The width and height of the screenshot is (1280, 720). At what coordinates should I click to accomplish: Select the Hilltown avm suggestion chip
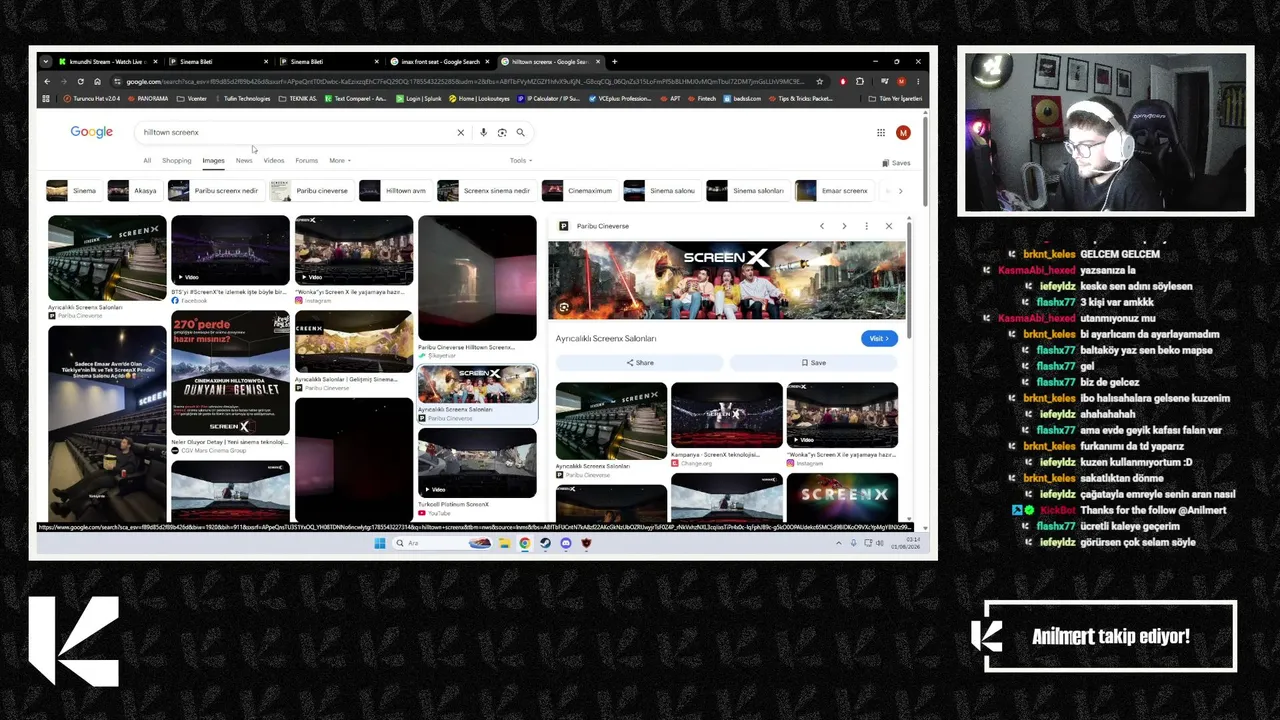(395, 191)
